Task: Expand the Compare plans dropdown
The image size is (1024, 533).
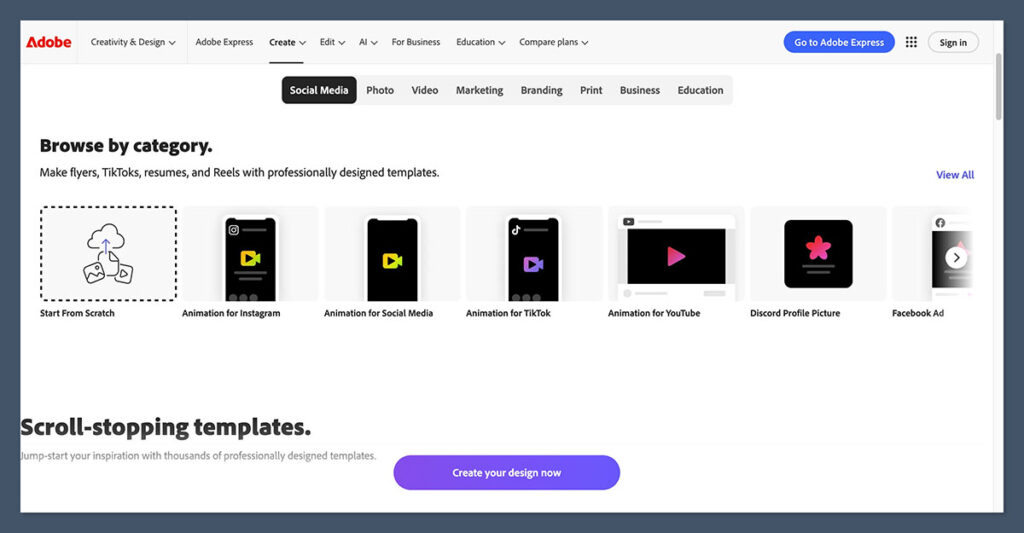Action: click(554, 42)
